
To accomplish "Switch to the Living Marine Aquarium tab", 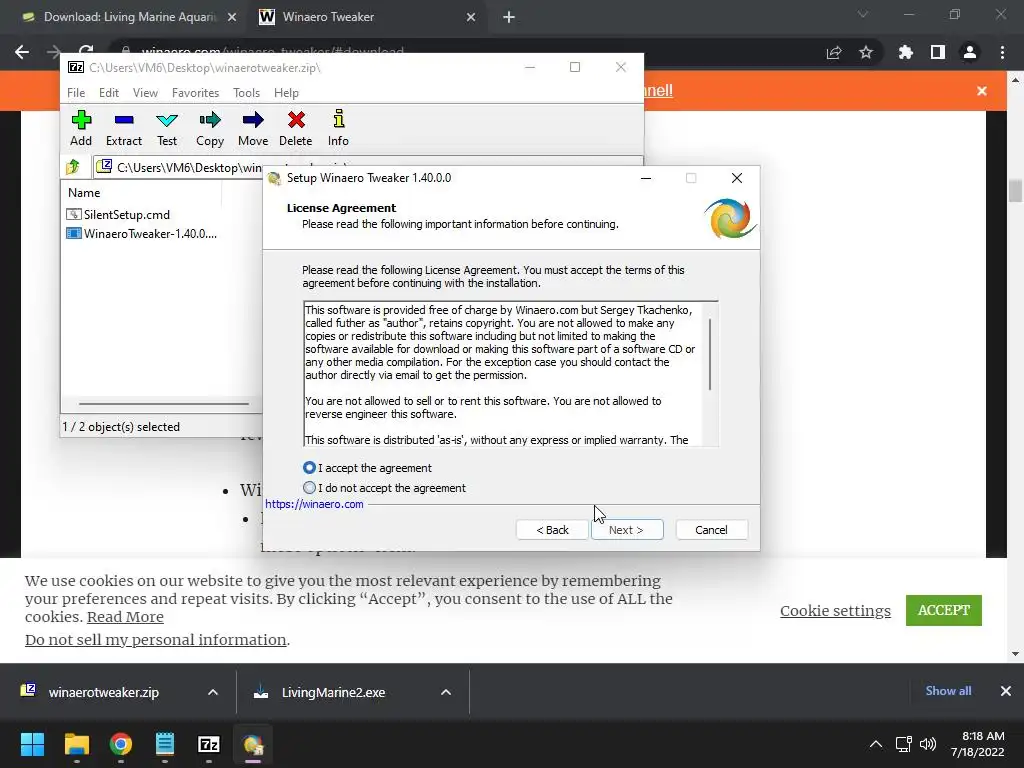I will [x=129, y=17].
